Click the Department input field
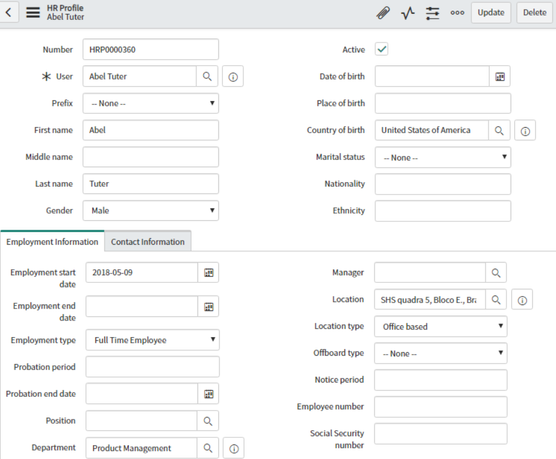Viewport: 556px width, 459px height. tap(141, 448)
